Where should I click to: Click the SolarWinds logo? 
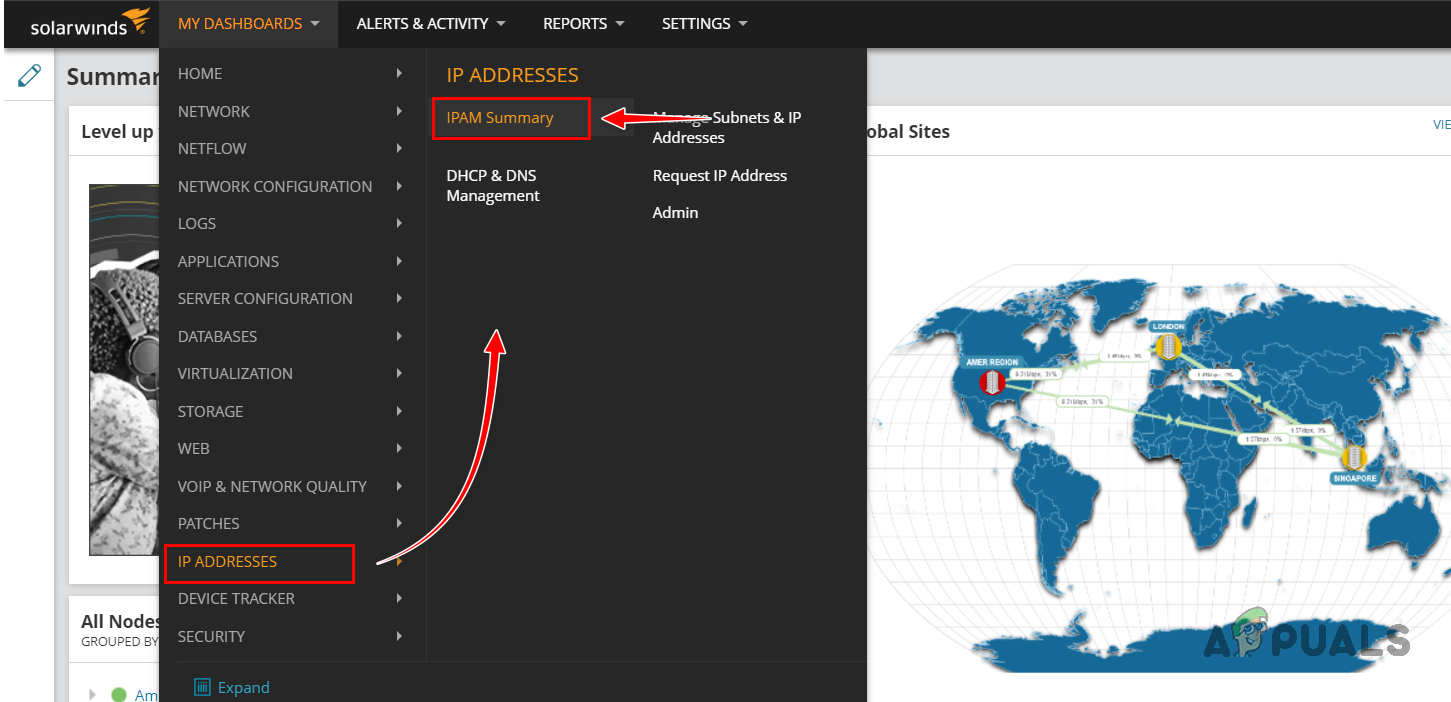click(90, 23)
